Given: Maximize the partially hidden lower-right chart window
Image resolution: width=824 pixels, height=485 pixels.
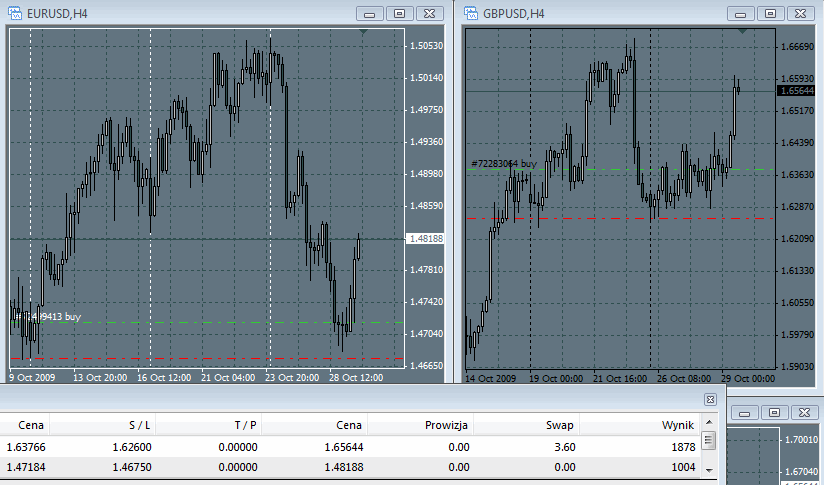Looking at the screenshot, I should point(774,412).
